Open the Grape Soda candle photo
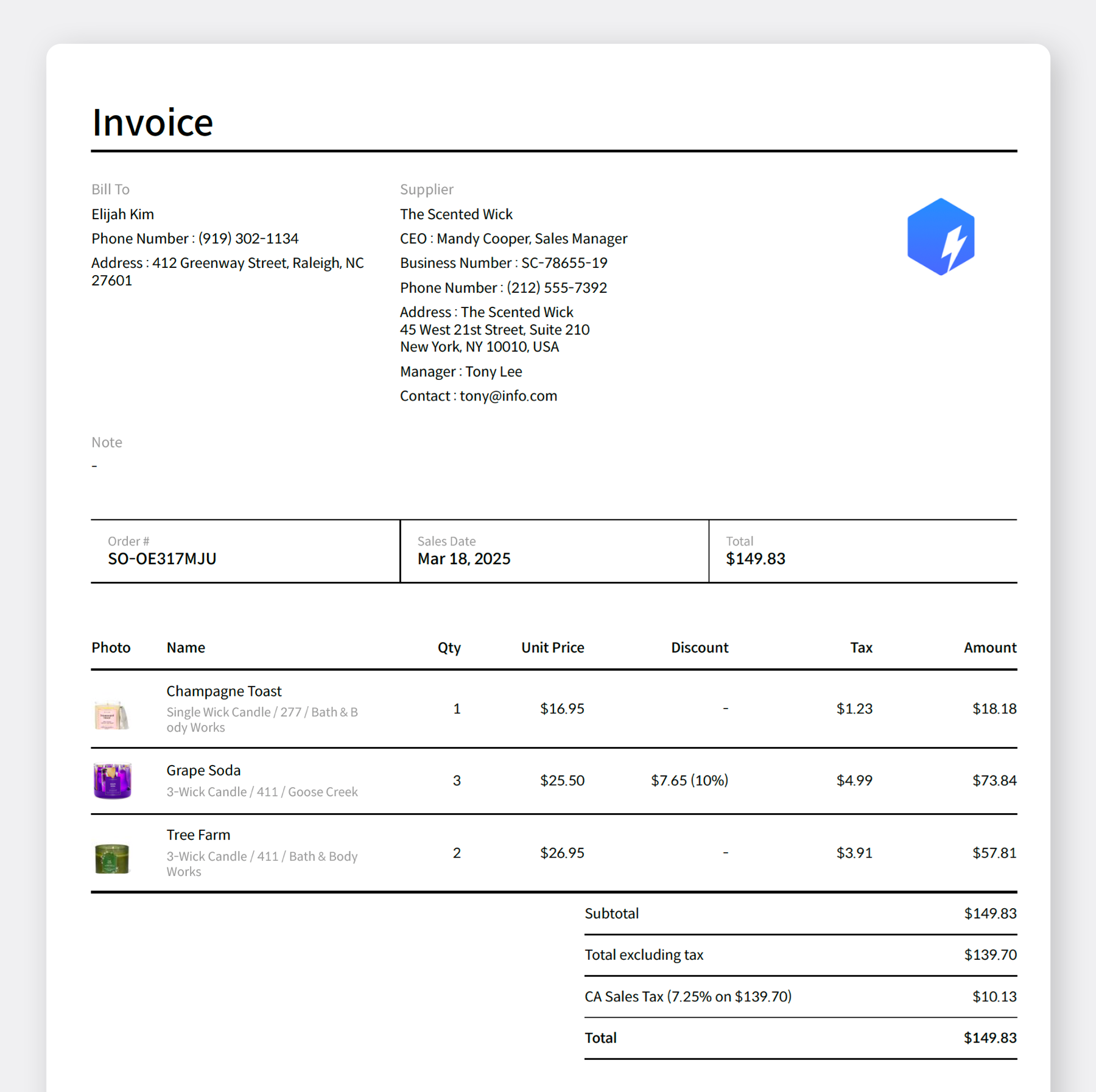This screenshot has width=1096, height=1092. coord(111,780)
